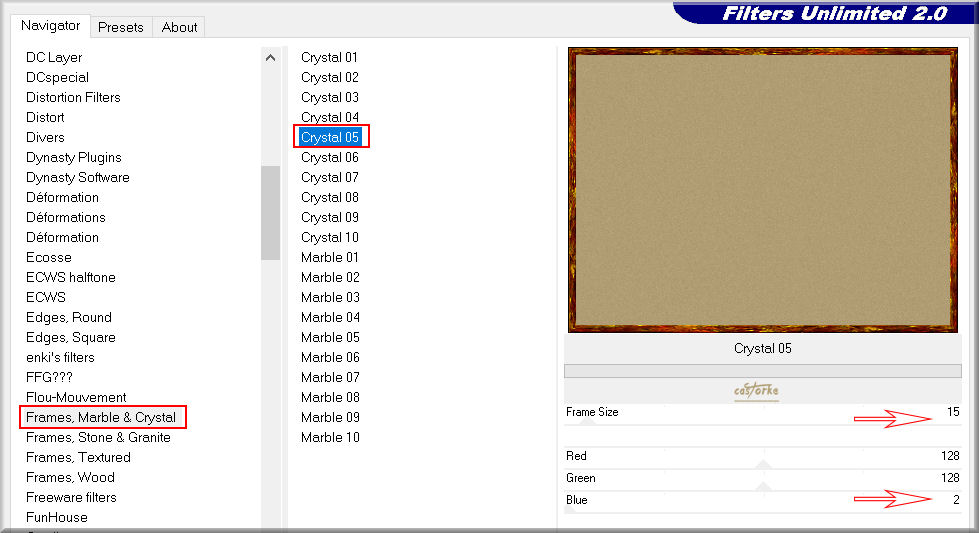This screenshot has height=533, width=979.
Task: Open the Presets tab
Action: pyautogui.click(x=121, y=27)
